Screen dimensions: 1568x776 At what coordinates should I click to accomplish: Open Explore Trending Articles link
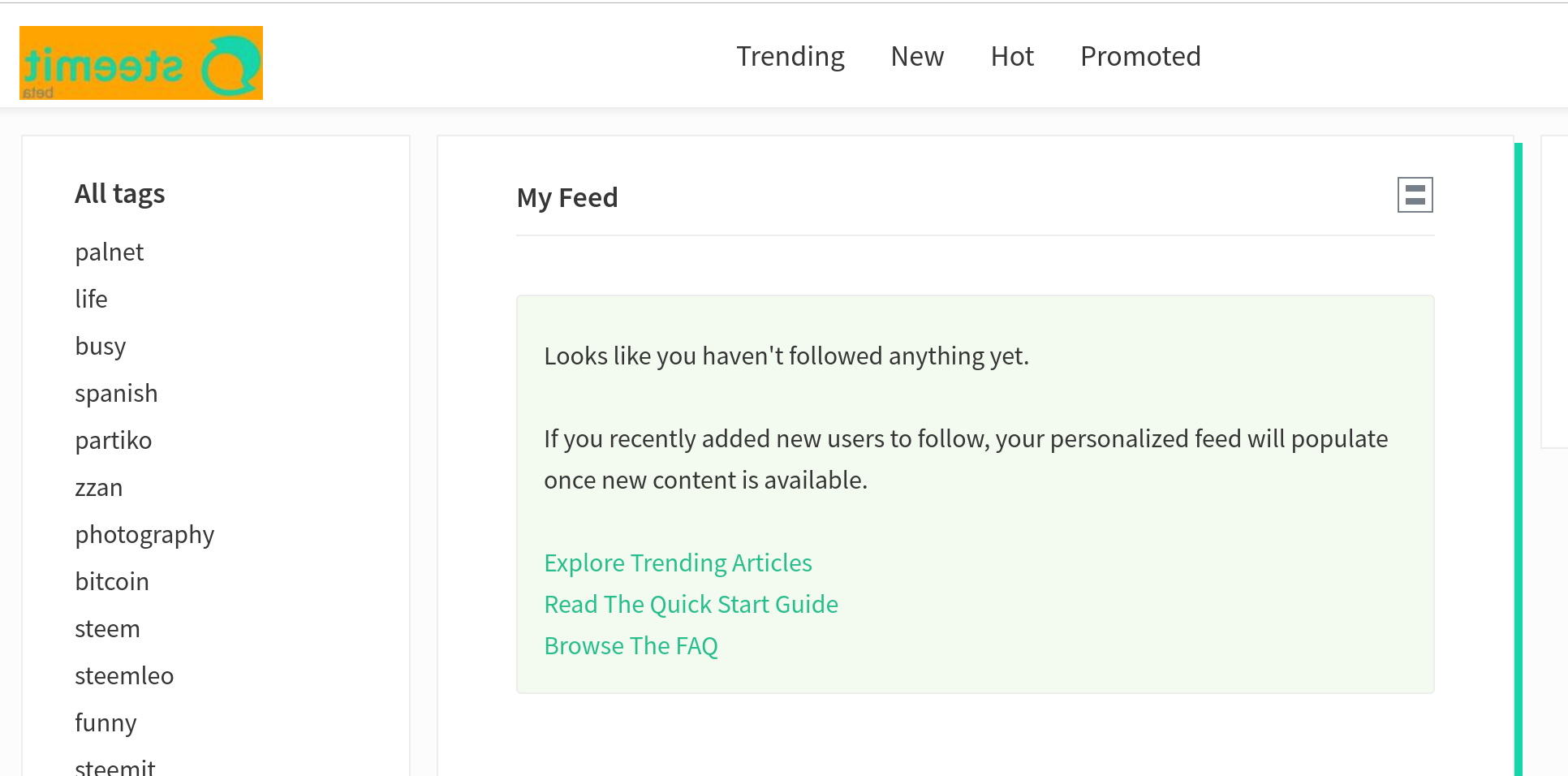[678, 563]
